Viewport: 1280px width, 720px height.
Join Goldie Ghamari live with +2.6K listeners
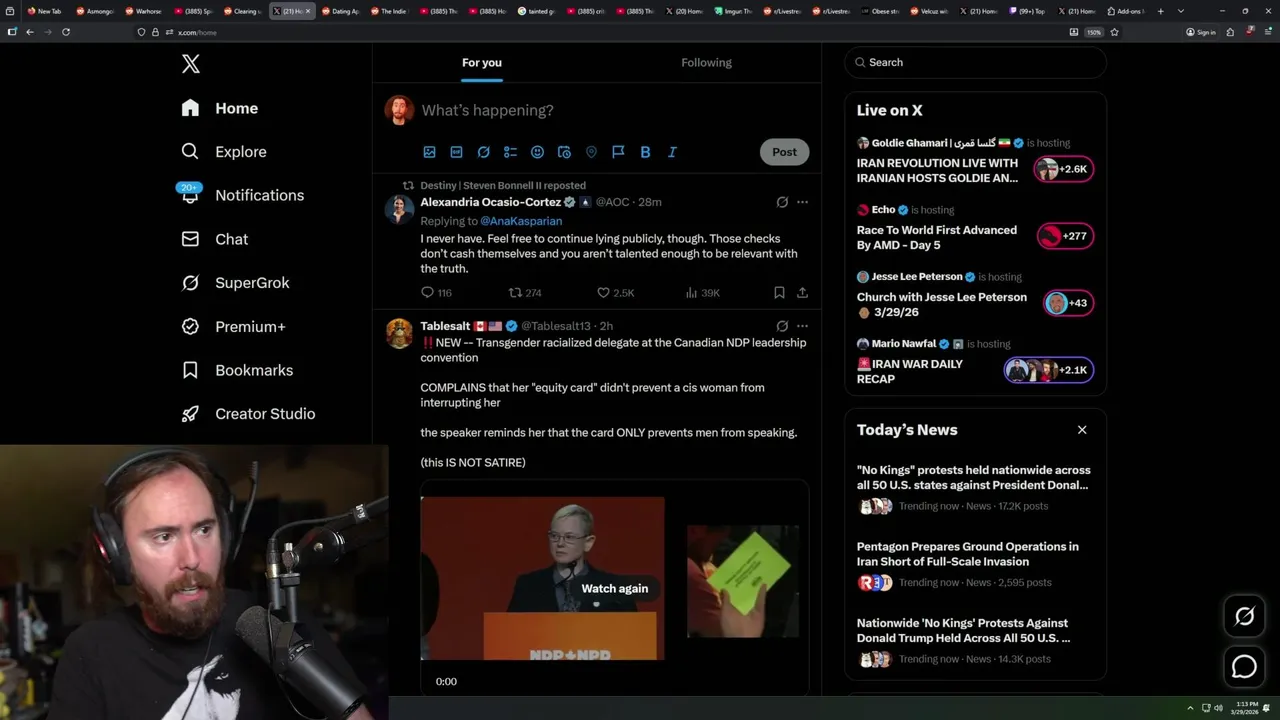click(x=1065, y=169)
